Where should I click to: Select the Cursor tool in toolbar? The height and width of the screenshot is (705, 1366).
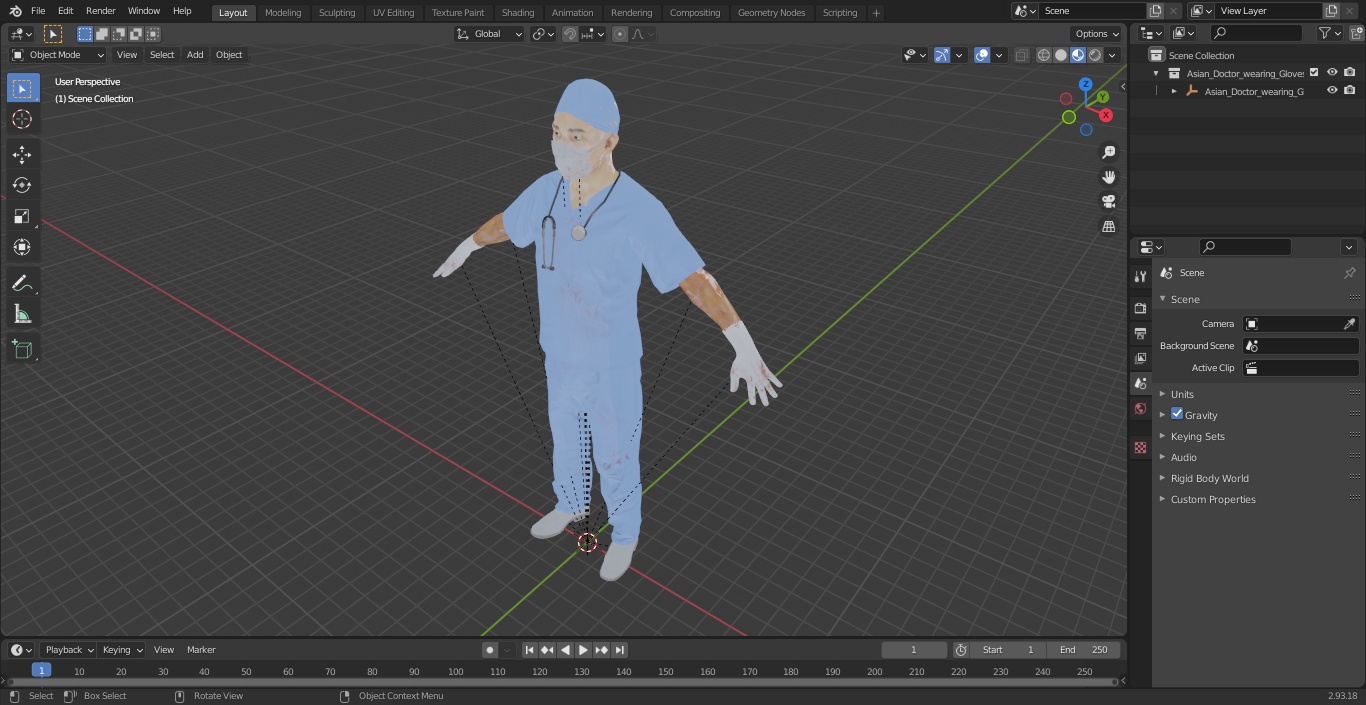[22, 119]
